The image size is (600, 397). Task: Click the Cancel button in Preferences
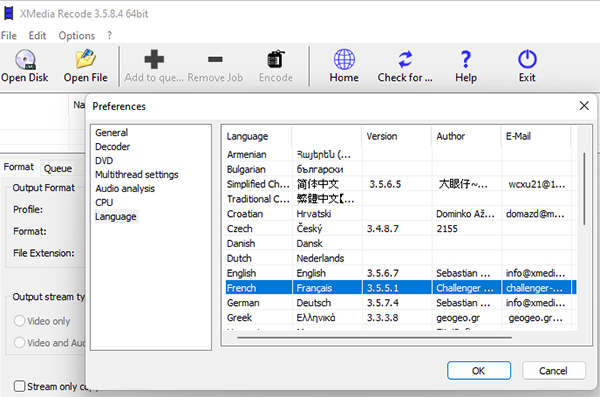553,371
